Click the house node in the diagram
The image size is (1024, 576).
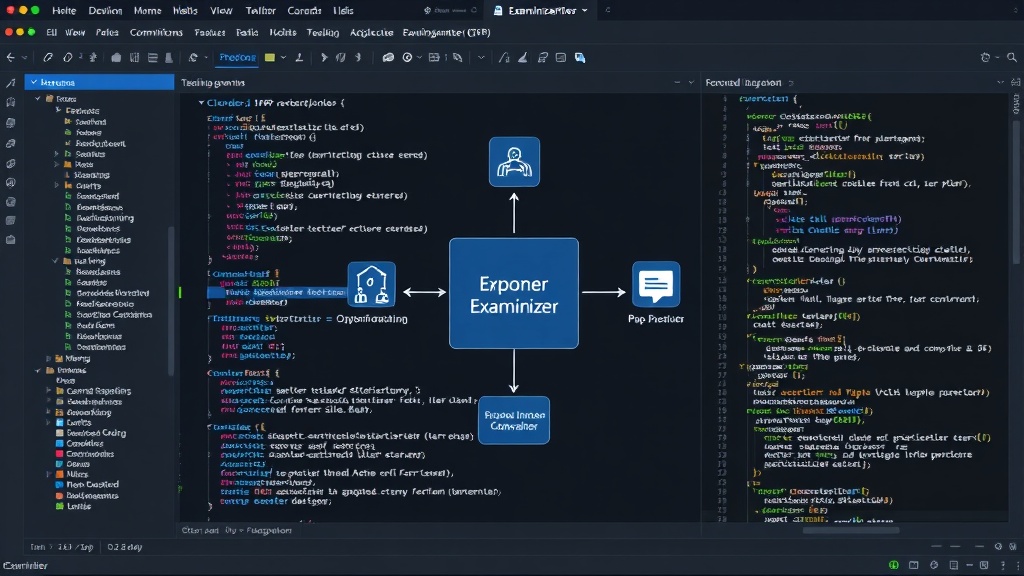click(372, 285)
